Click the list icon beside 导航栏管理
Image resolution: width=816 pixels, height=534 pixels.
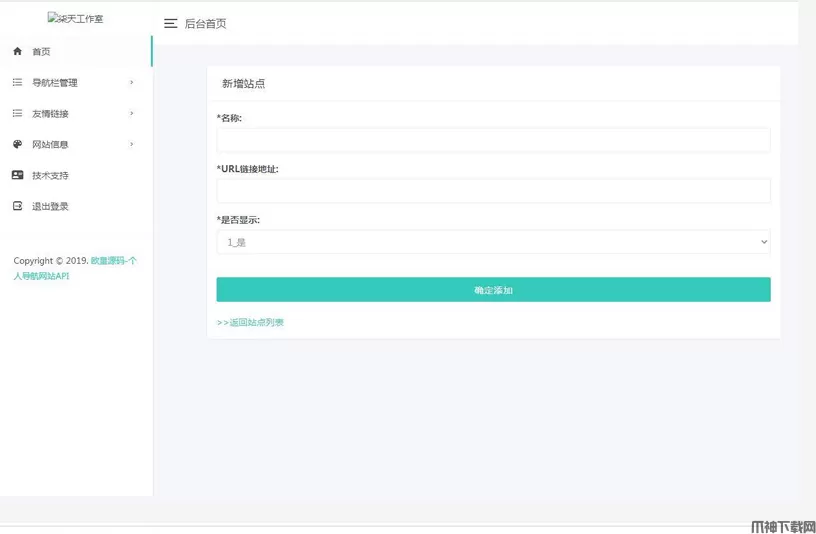click(17, 82)
